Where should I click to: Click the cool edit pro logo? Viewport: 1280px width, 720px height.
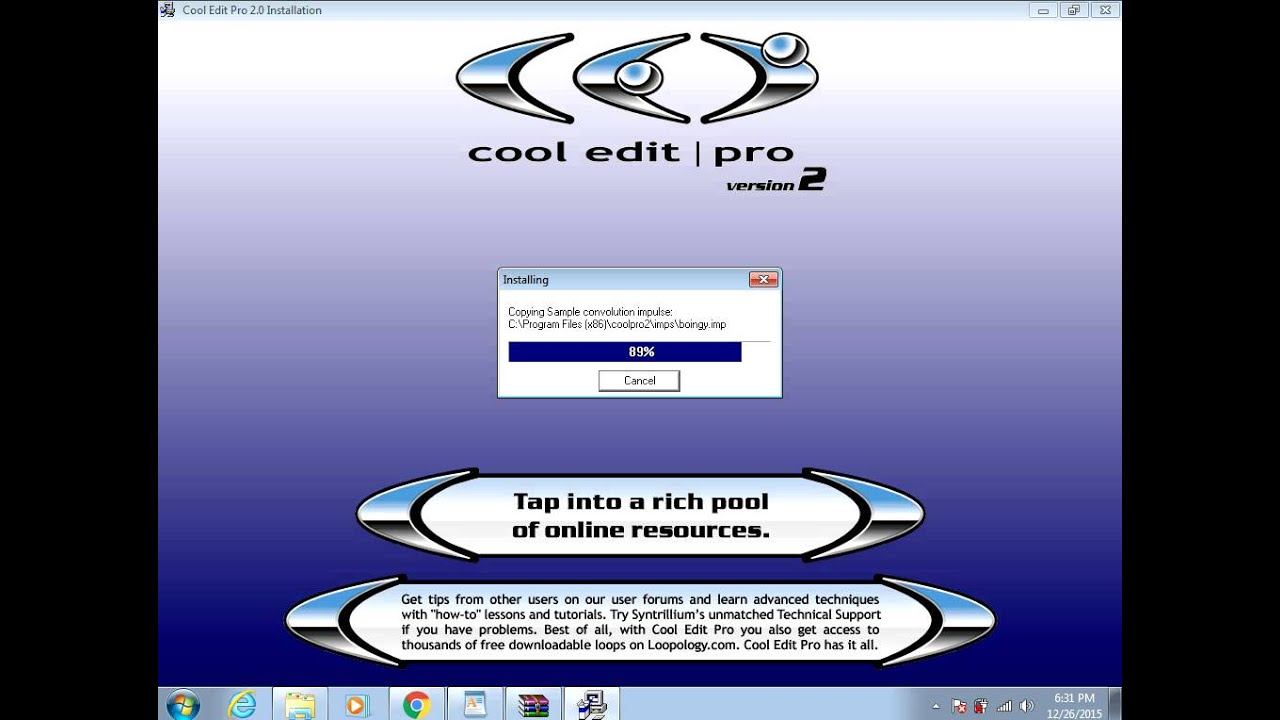click(x=640, y=110)
